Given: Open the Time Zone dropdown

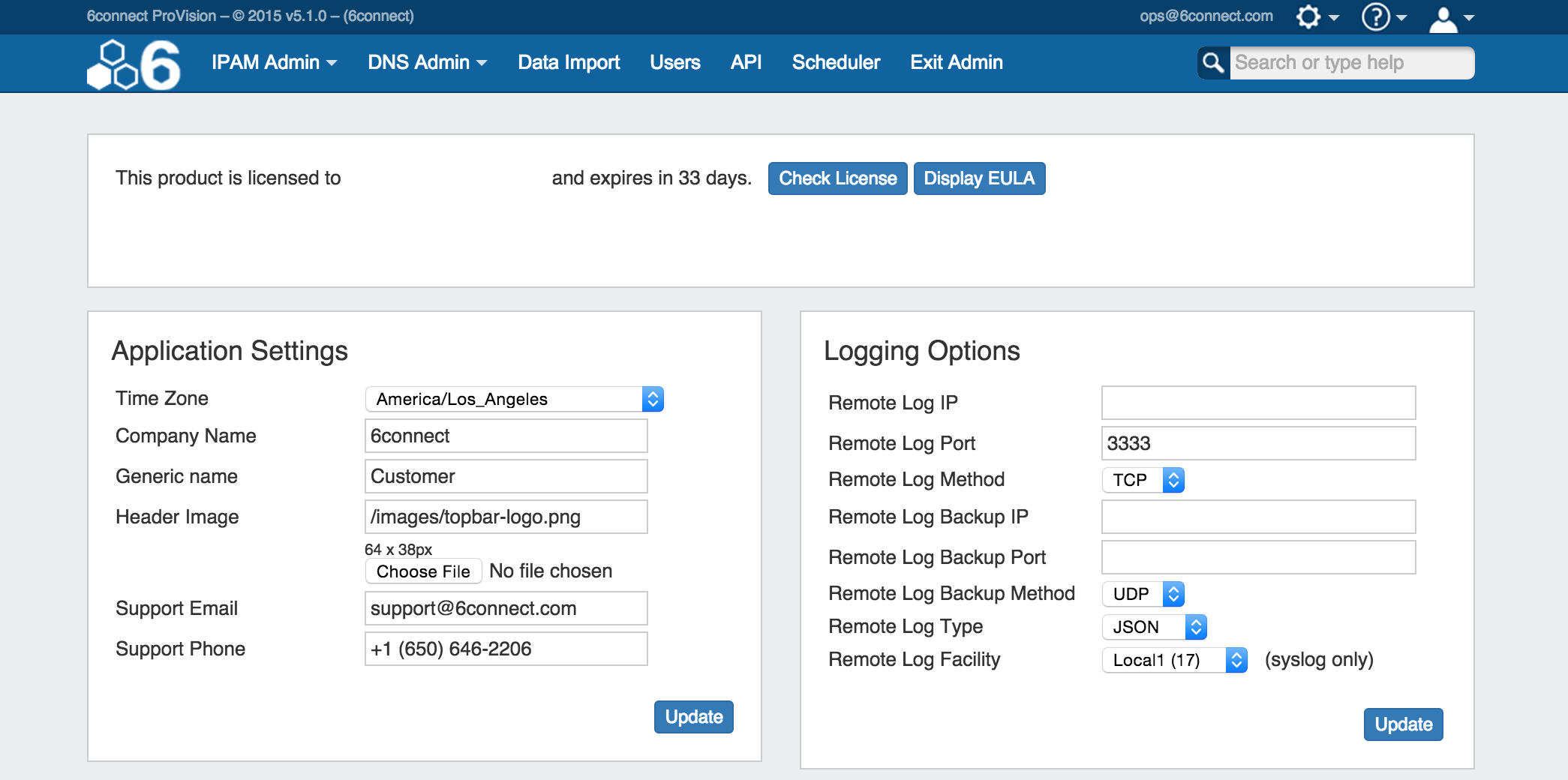Looking at the screenshot, I should coord(514,399).
